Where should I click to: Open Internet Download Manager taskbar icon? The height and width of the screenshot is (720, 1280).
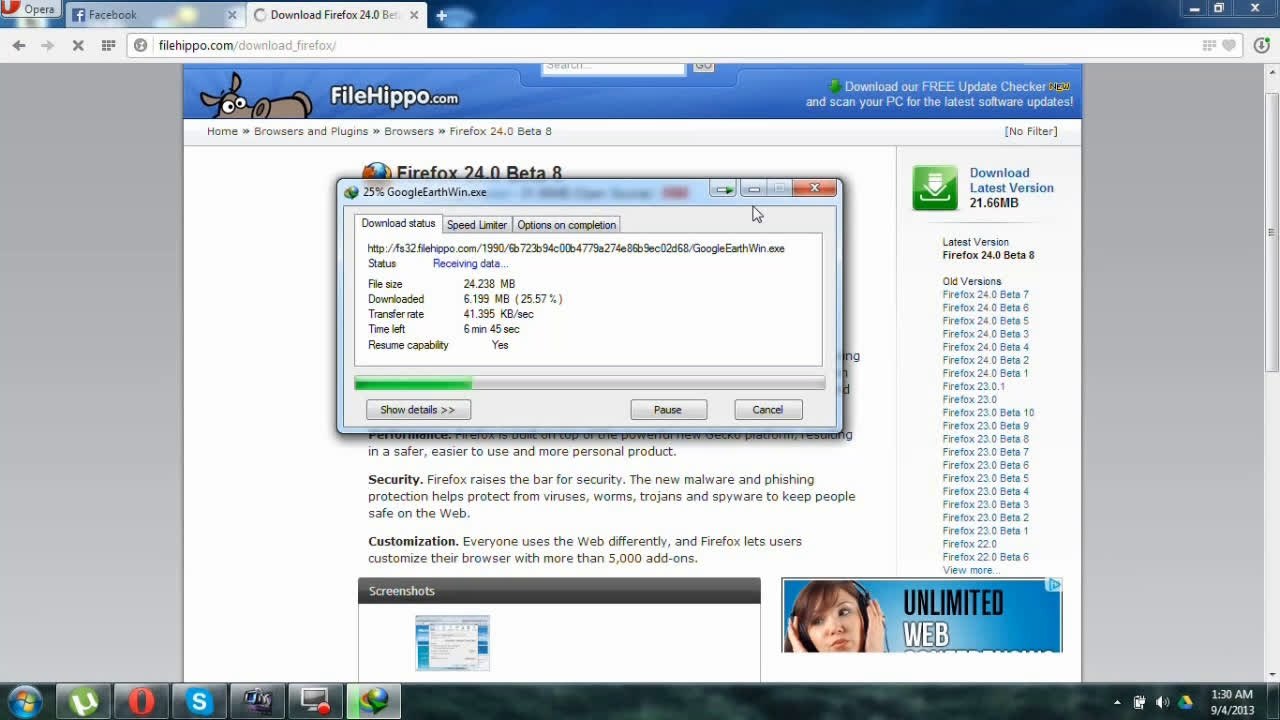click(373, 702)
